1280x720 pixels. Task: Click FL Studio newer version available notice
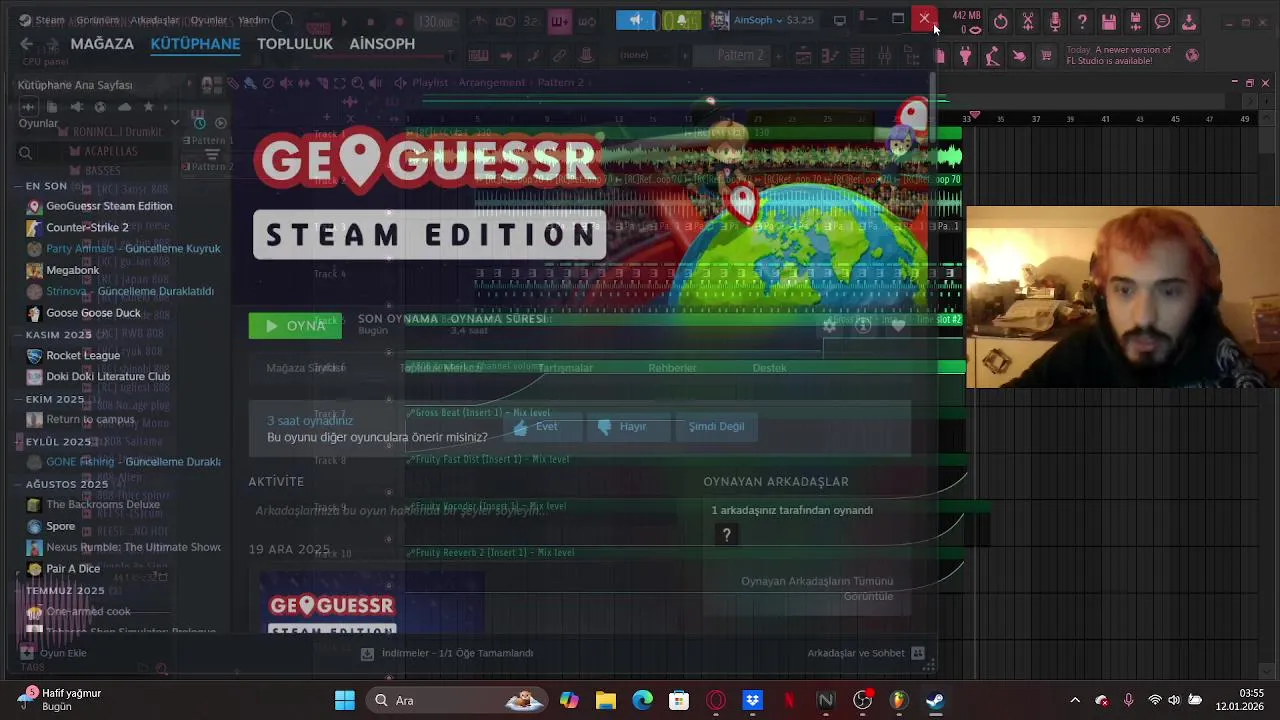pyautogui.click(x=1119, y=55)
